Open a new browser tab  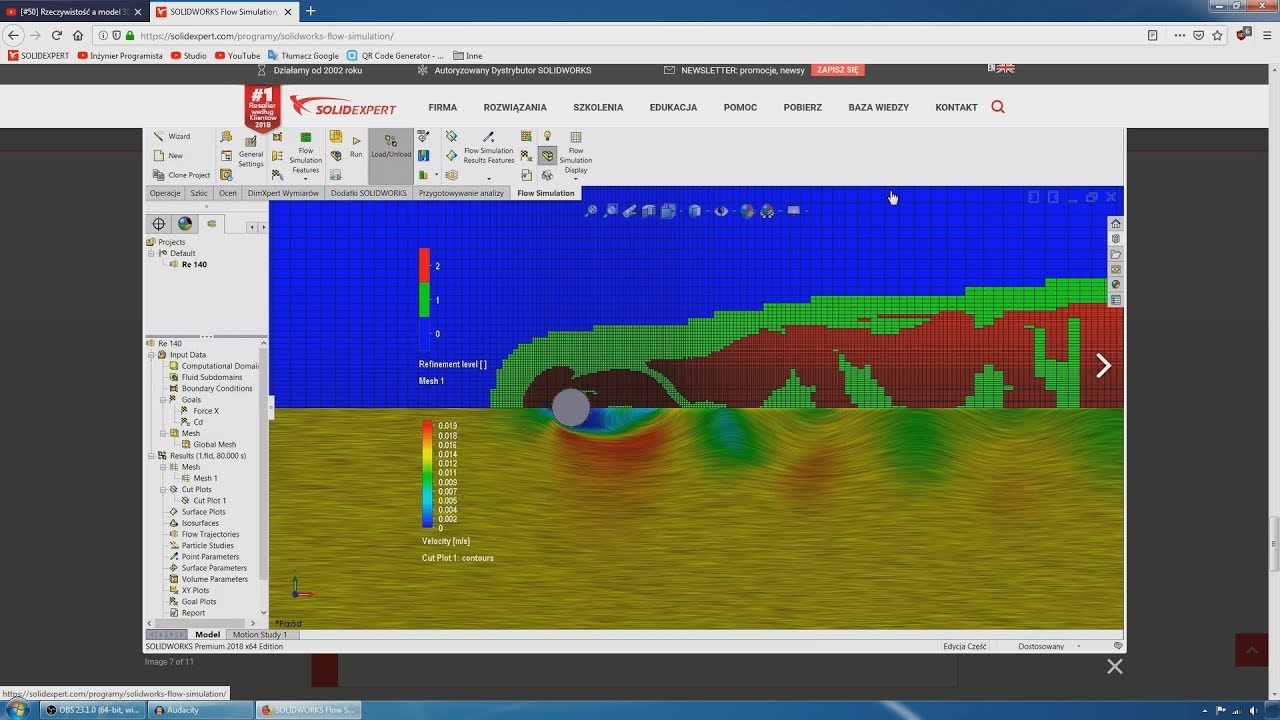point(310,11)
